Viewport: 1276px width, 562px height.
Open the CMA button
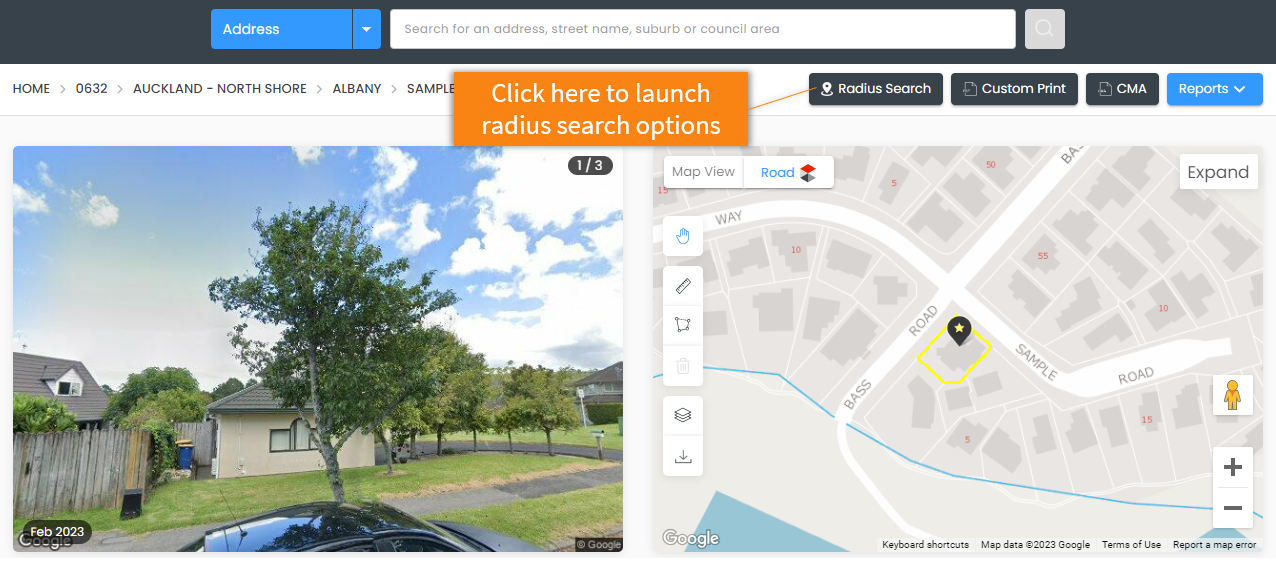point(1122,89)
